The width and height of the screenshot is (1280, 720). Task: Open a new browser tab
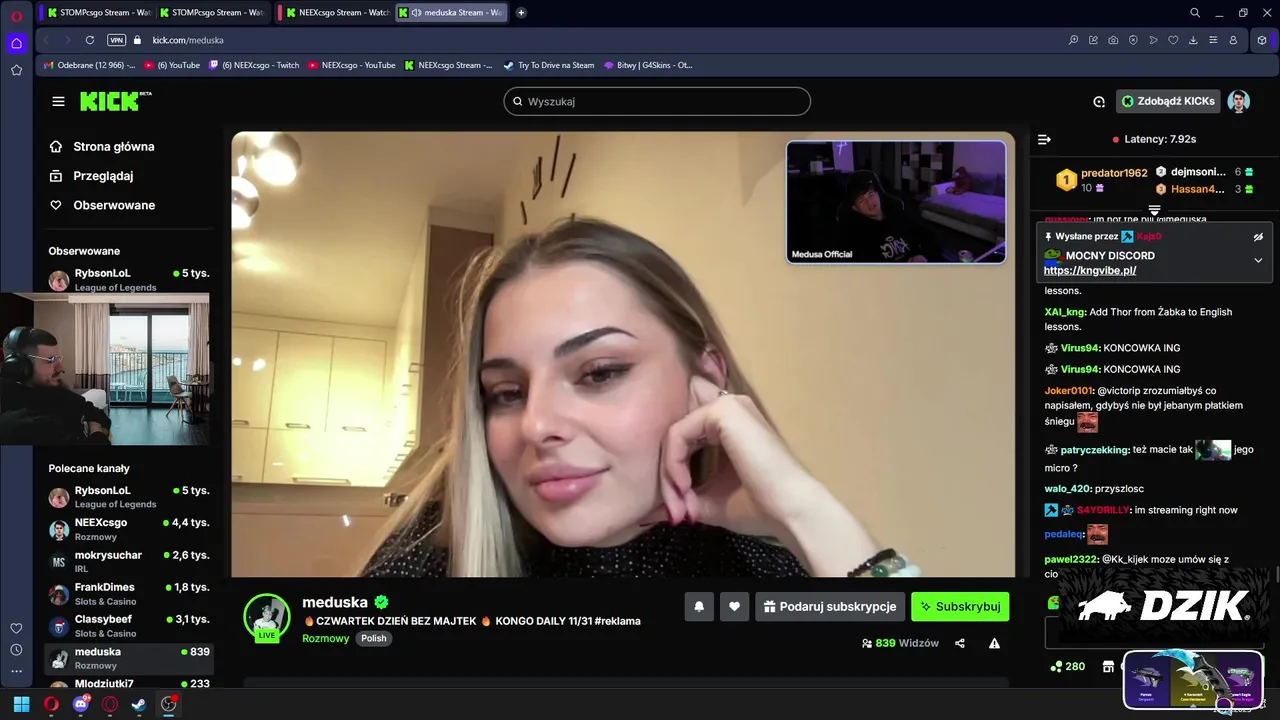click(x=521, y=13)
